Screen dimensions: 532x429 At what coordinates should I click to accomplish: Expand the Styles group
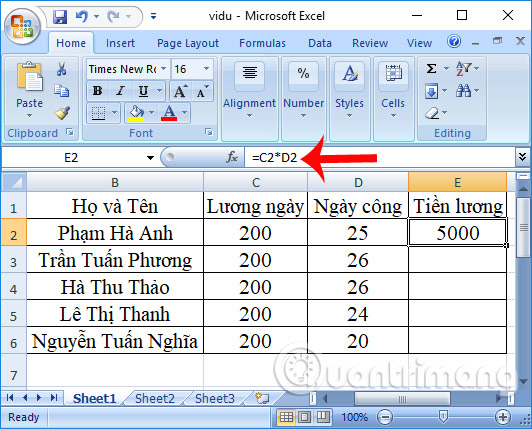click(x=349, y=98)
